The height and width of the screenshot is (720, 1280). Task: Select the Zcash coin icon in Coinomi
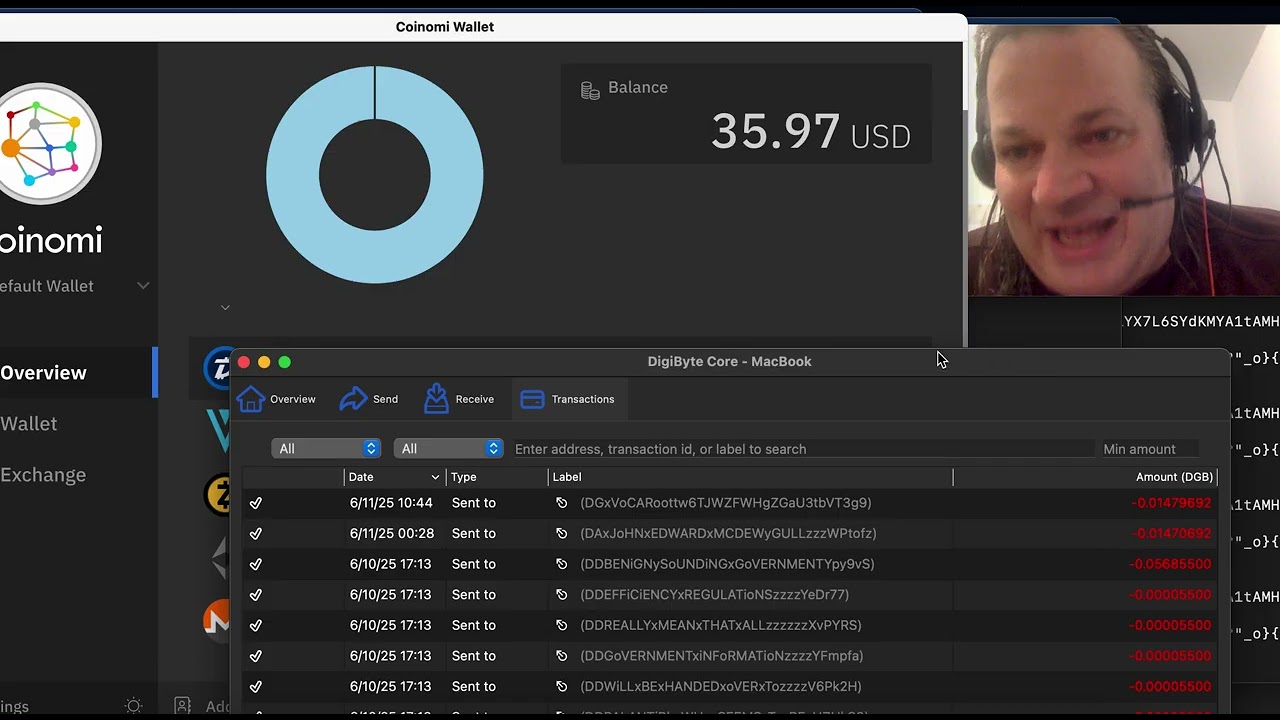click(217, 495)
